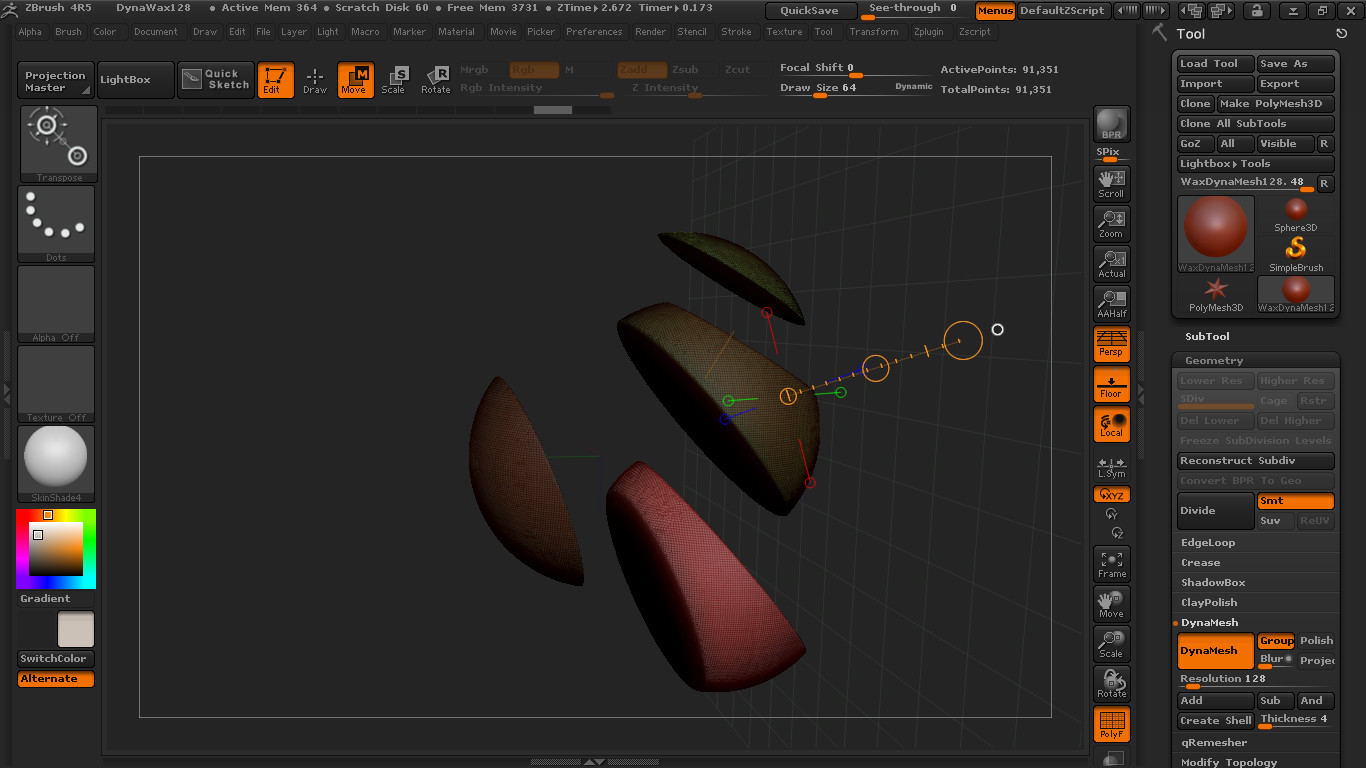
Task: Select the SimpleBrush tool icon
Action: [x=1296, y=252]
